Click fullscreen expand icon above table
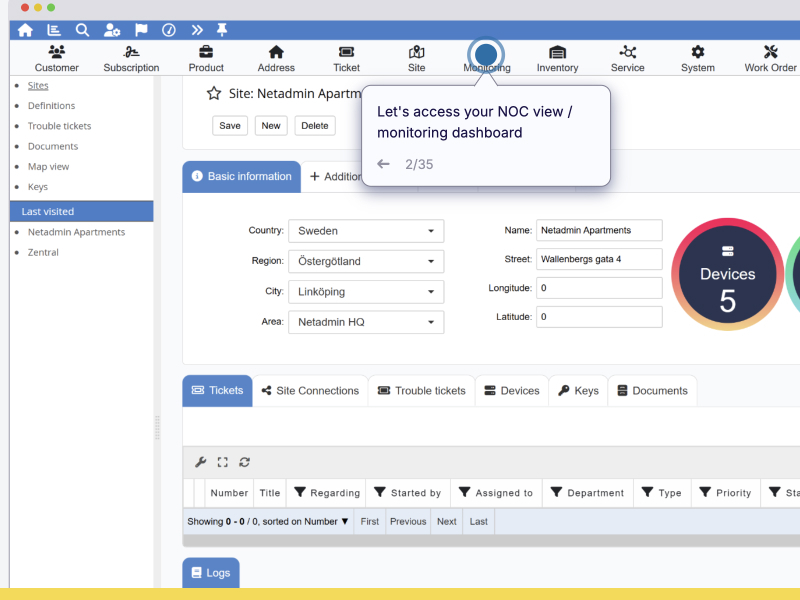800x600 pixels. tap(222, 462)
